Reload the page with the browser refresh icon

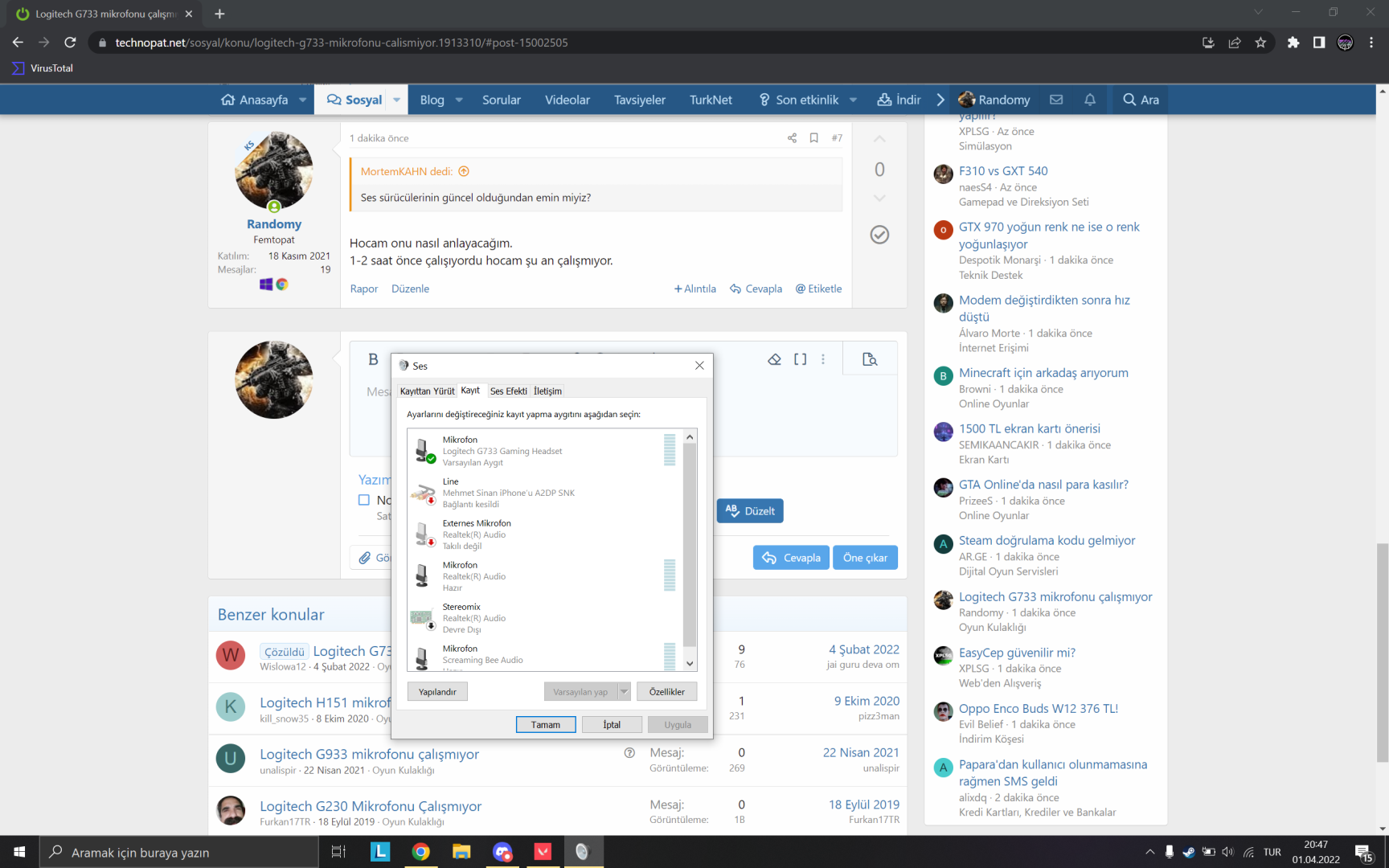tap(70, 43)
